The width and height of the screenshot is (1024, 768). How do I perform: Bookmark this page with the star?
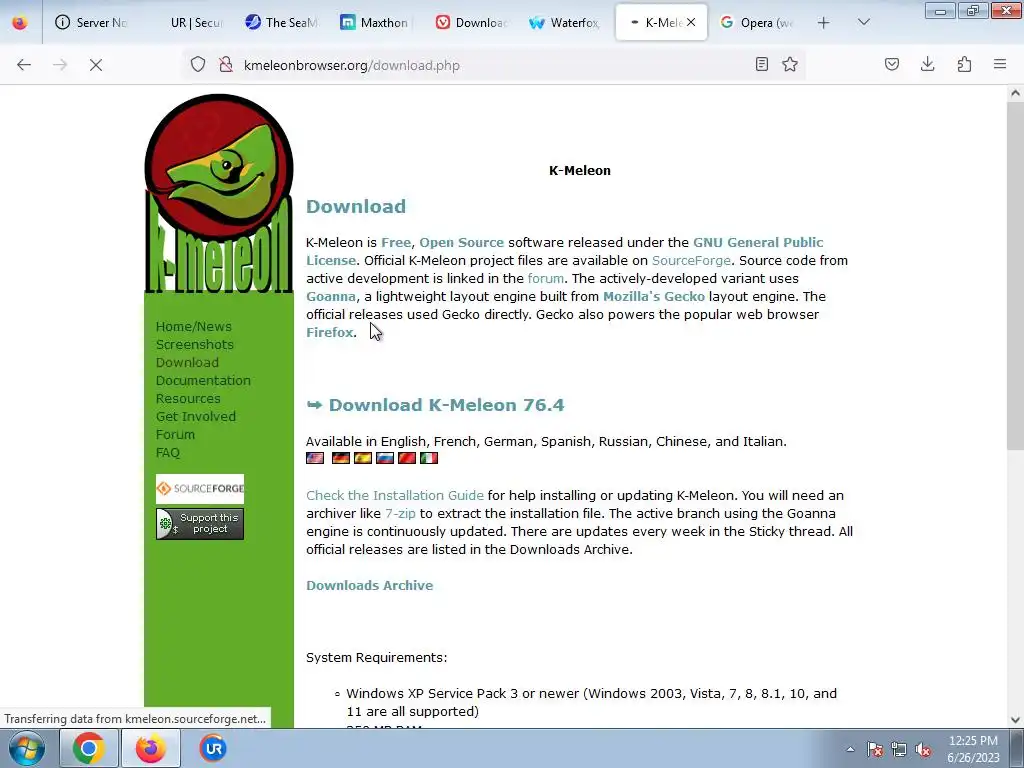[790, 64]
